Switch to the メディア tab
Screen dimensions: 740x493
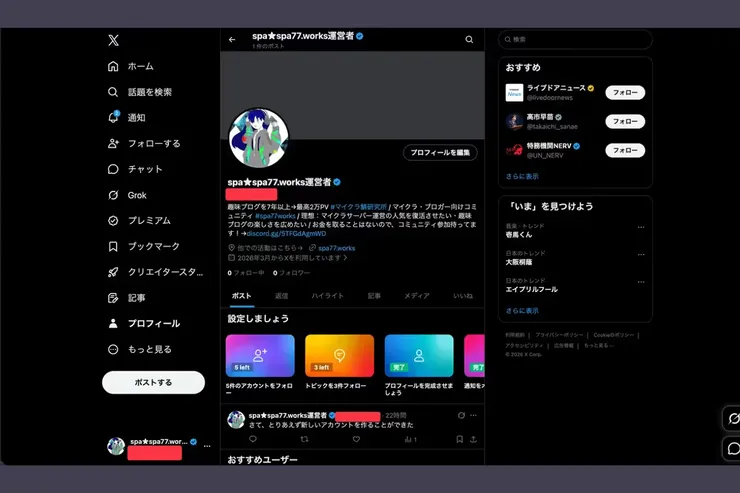click(417, 296)
